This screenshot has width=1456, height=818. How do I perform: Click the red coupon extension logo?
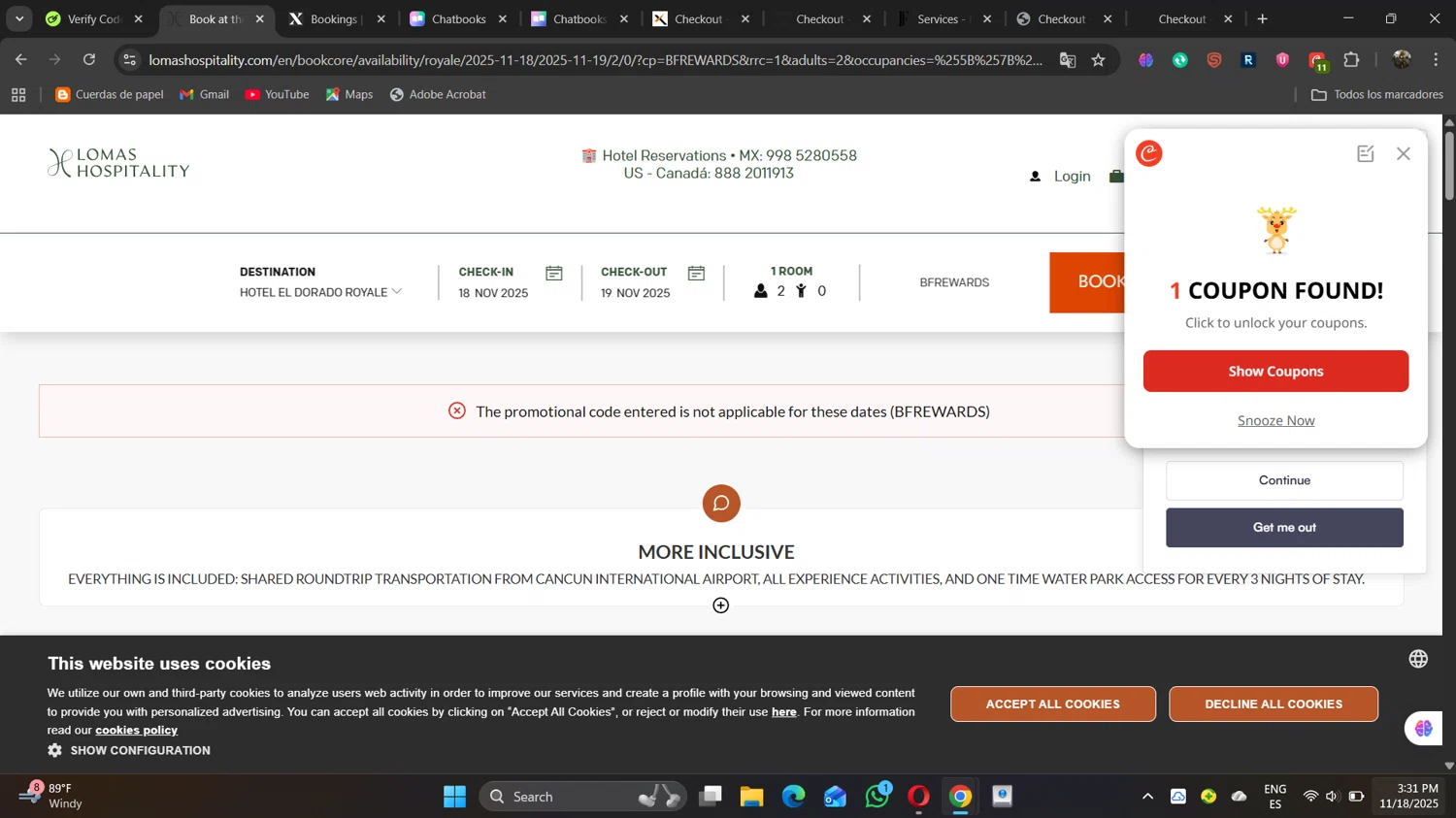(x=1149, y=153)
